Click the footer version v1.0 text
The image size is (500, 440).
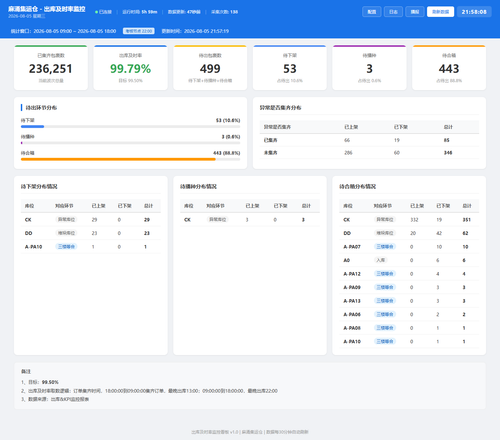(234, 432)
